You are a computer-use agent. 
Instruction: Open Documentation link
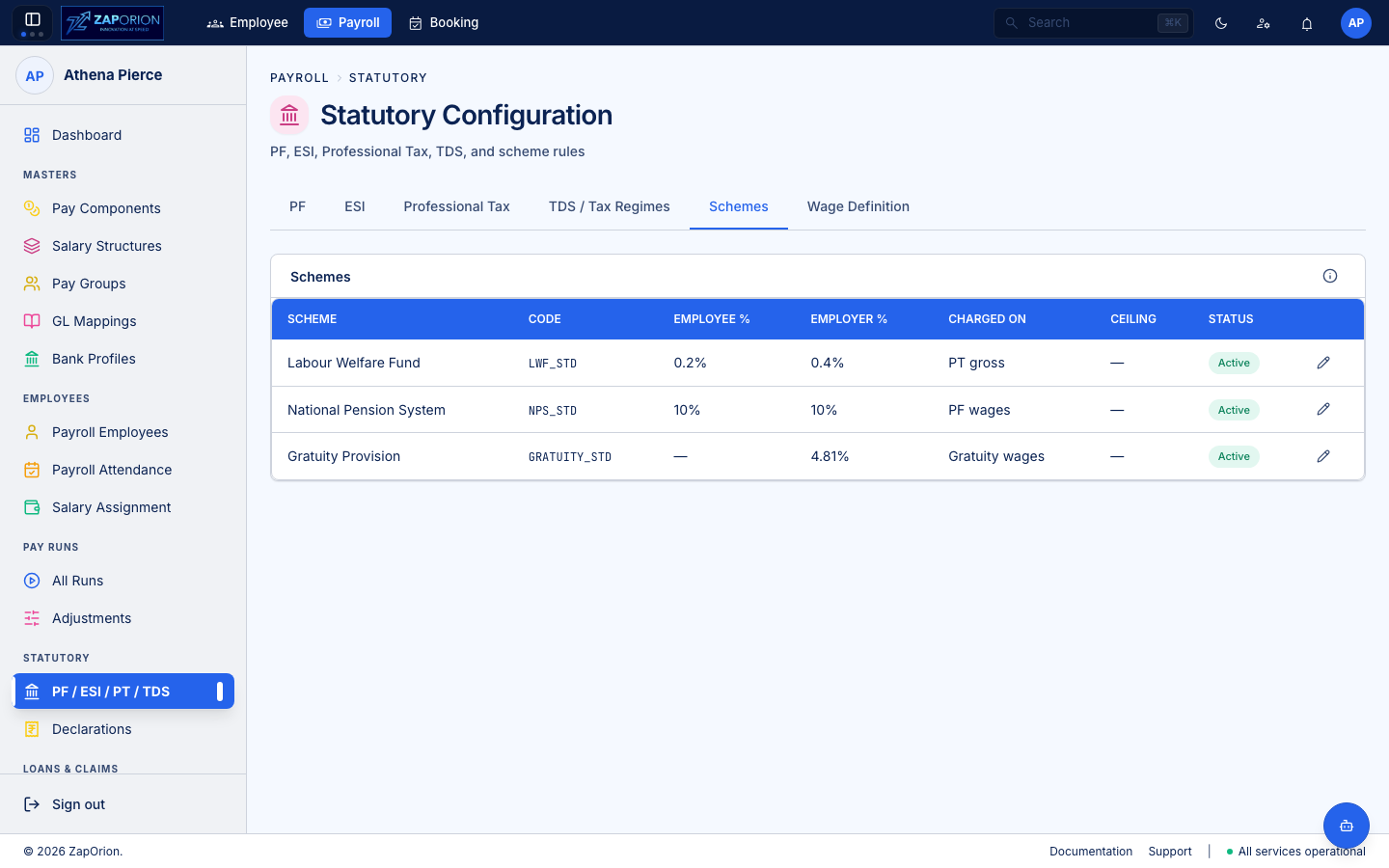[x=1091, y=852]
